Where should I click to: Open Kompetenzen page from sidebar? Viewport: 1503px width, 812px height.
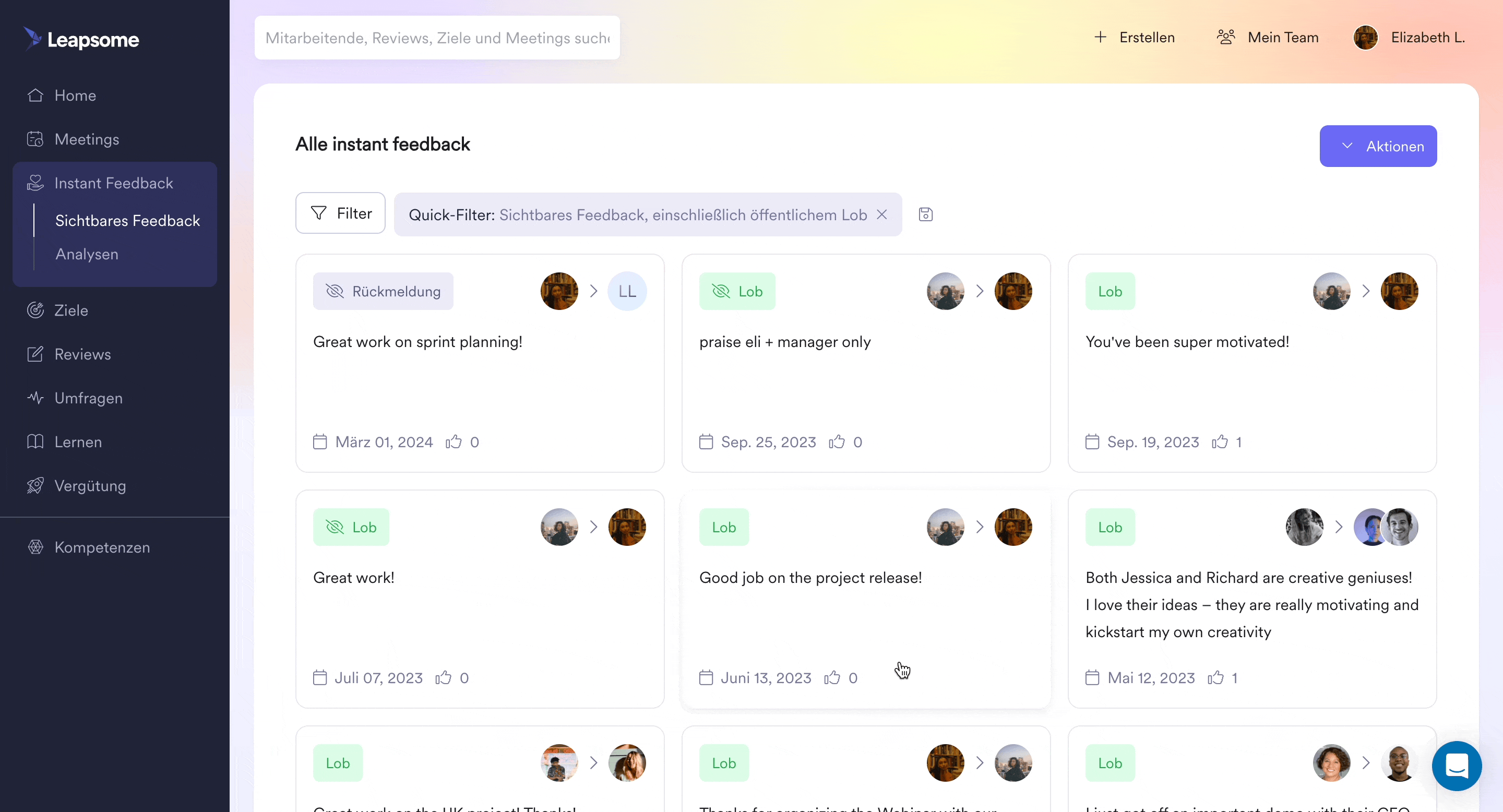pyautogui.click(x=102, y=547)
